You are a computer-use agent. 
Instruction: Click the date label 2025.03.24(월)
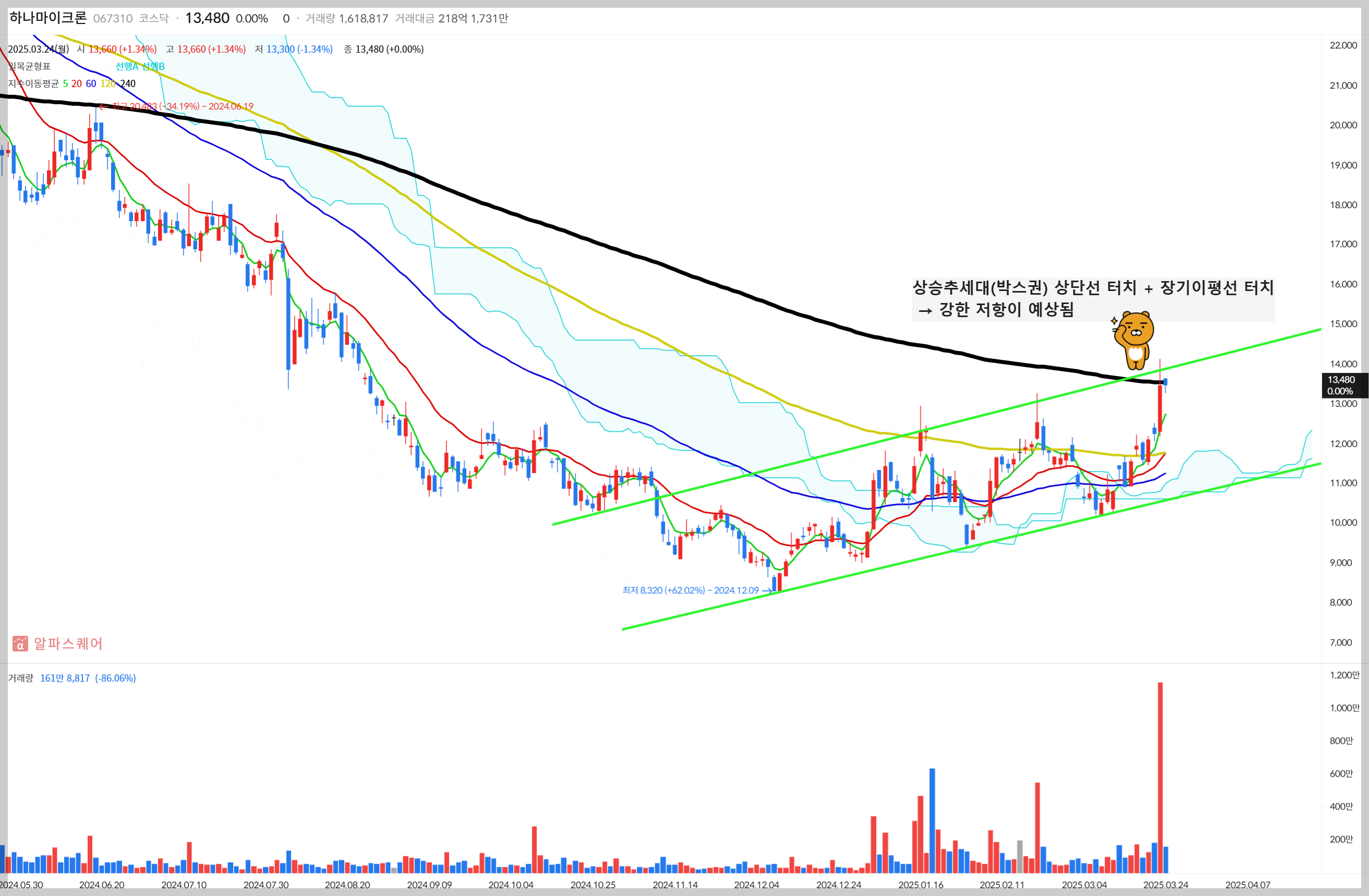click(39, 49)
